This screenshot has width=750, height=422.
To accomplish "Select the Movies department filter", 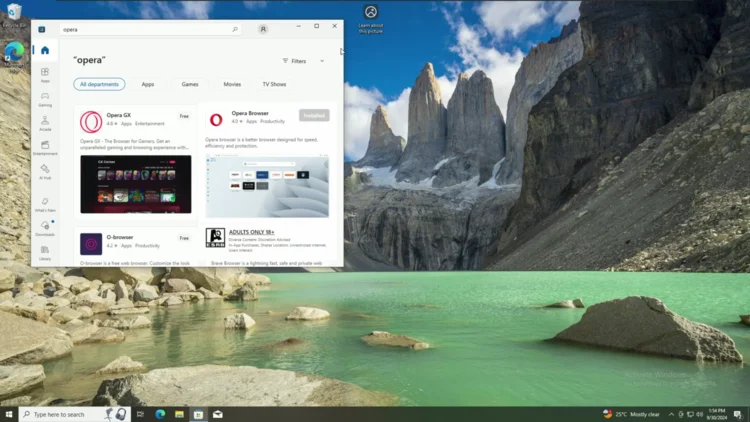I will click(232, 84).
